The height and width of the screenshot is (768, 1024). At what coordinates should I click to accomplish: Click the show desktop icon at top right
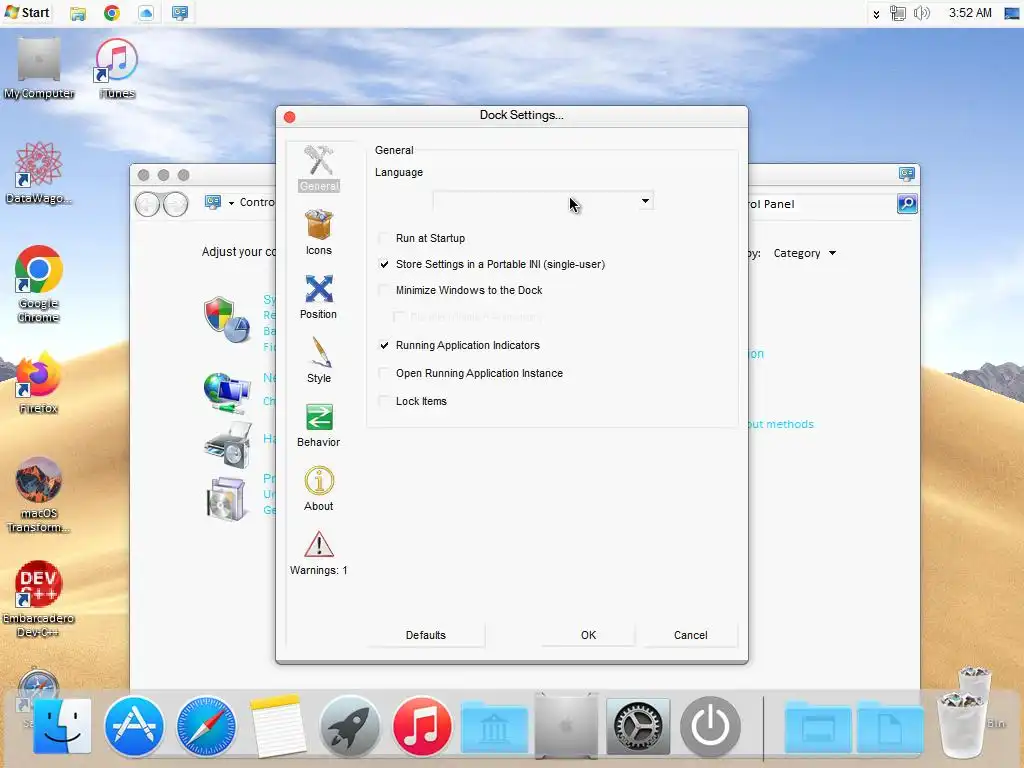click(x=1012, y=13)
